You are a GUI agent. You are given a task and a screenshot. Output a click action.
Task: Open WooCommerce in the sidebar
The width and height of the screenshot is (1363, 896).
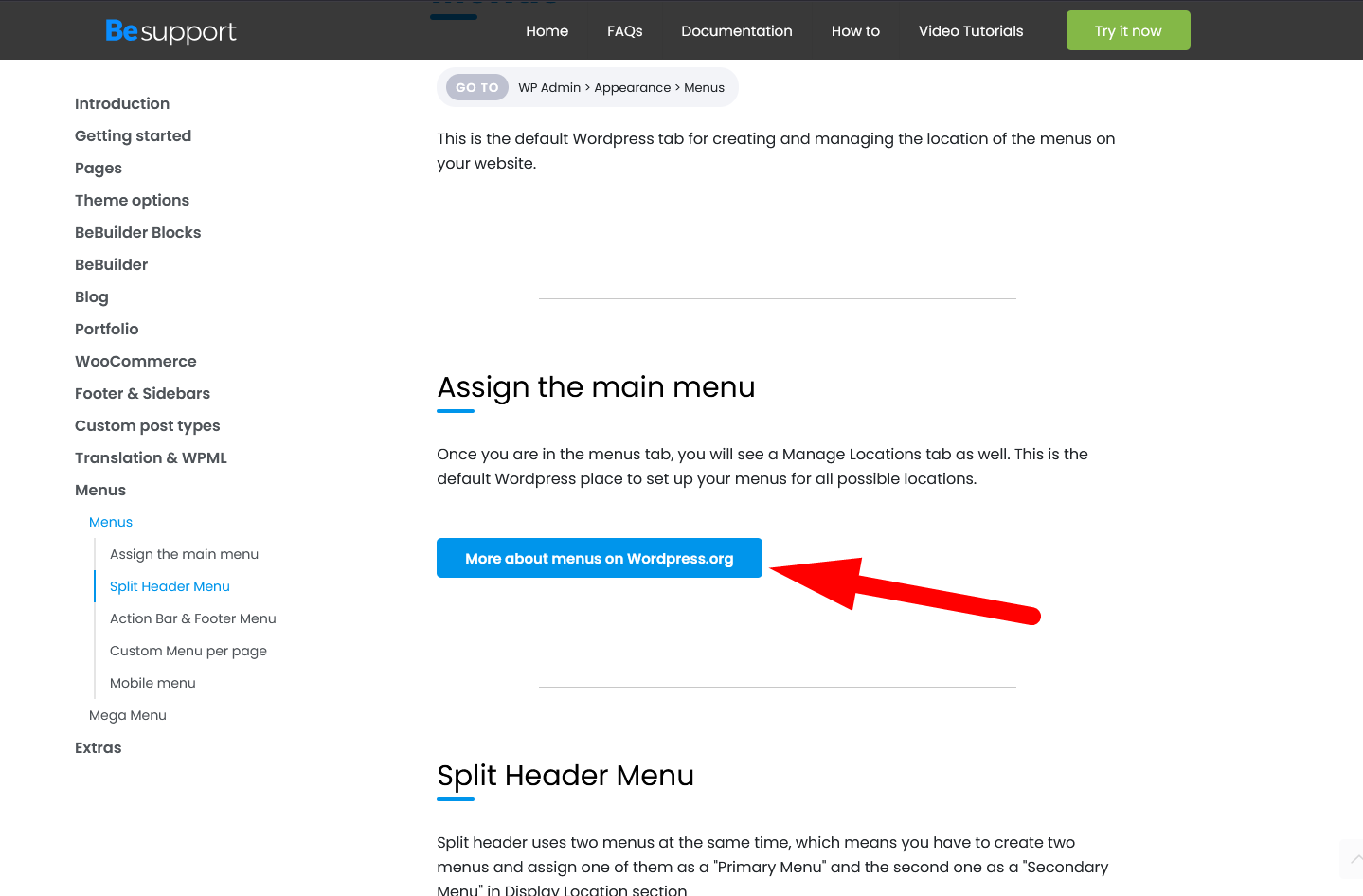[135, 361]
